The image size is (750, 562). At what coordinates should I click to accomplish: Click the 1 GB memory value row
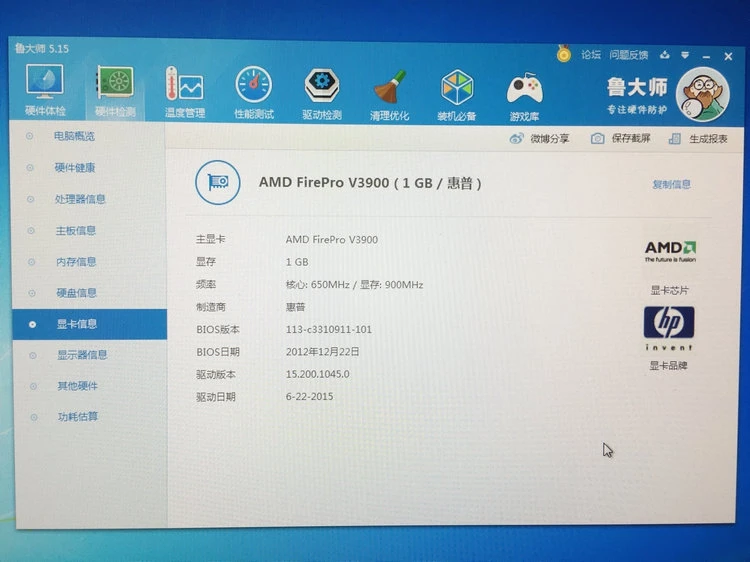pos(297,262)
